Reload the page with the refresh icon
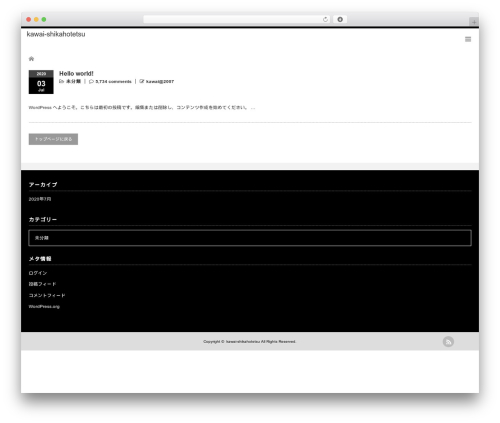The width and height of the screenshot is (500, 423). [x=325, y=19]
